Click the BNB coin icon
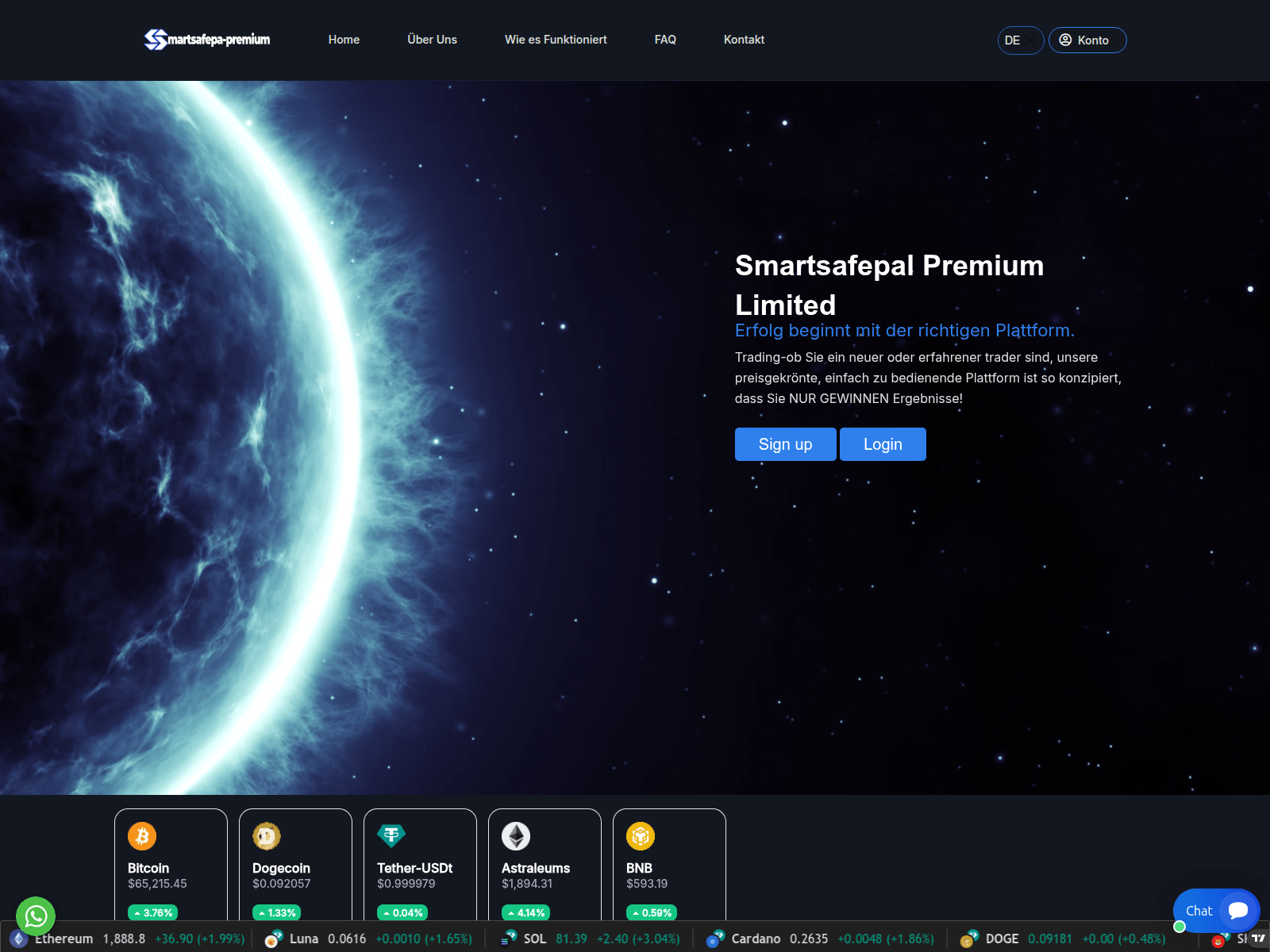This screenshot has width=1270, height=952. 641,836
